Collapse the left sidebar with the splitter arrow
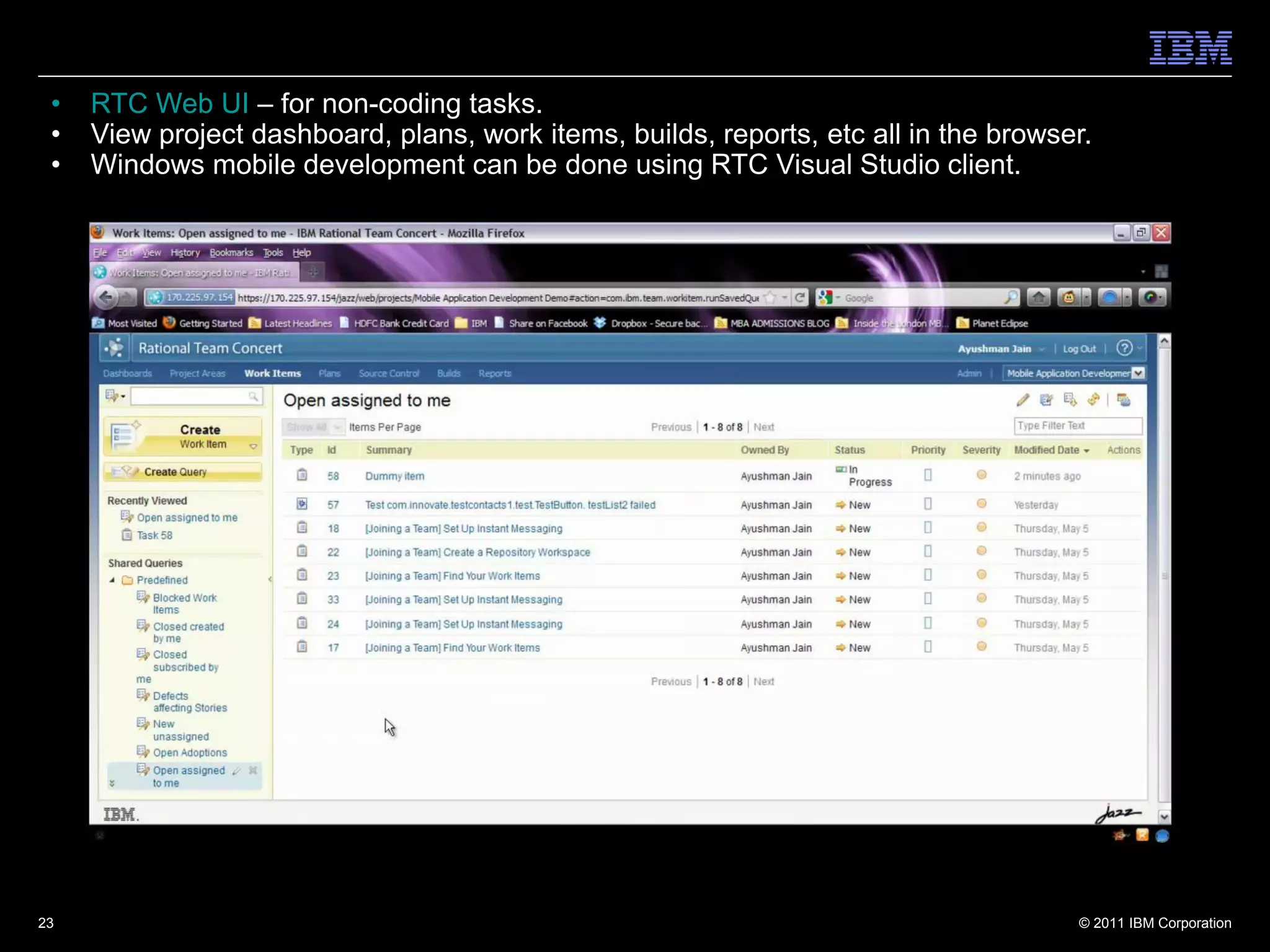This screenshot has height=952, width=1270. tap(270, 580)
